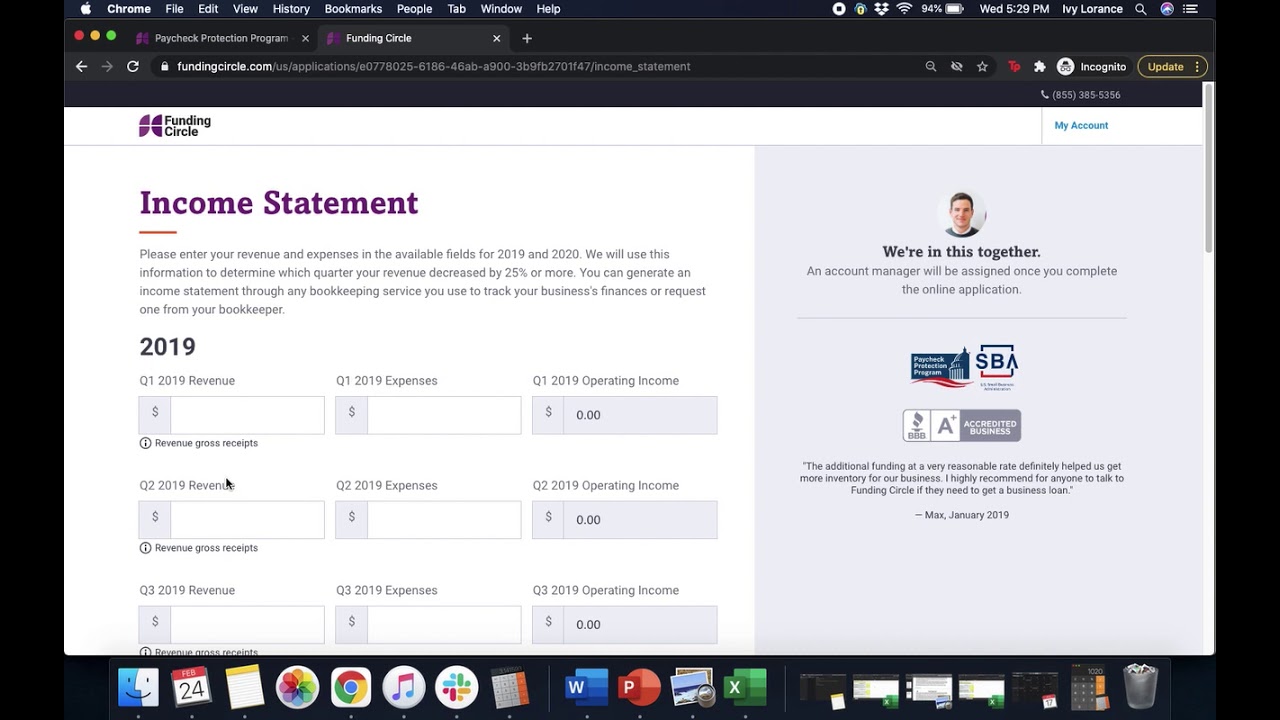
Task: Click the BBB Accredited Business badge
Action: click(x=962, y=425)
